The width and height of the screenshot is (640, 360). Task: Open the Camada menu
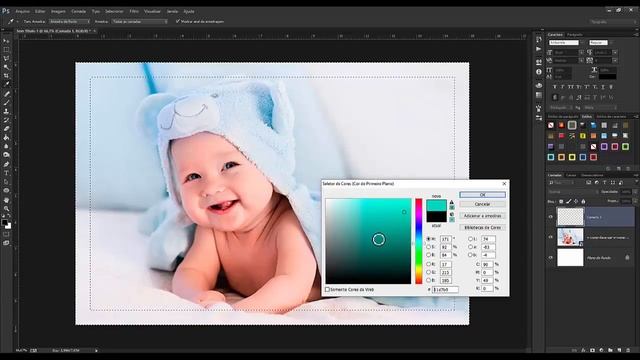[78, 11]
